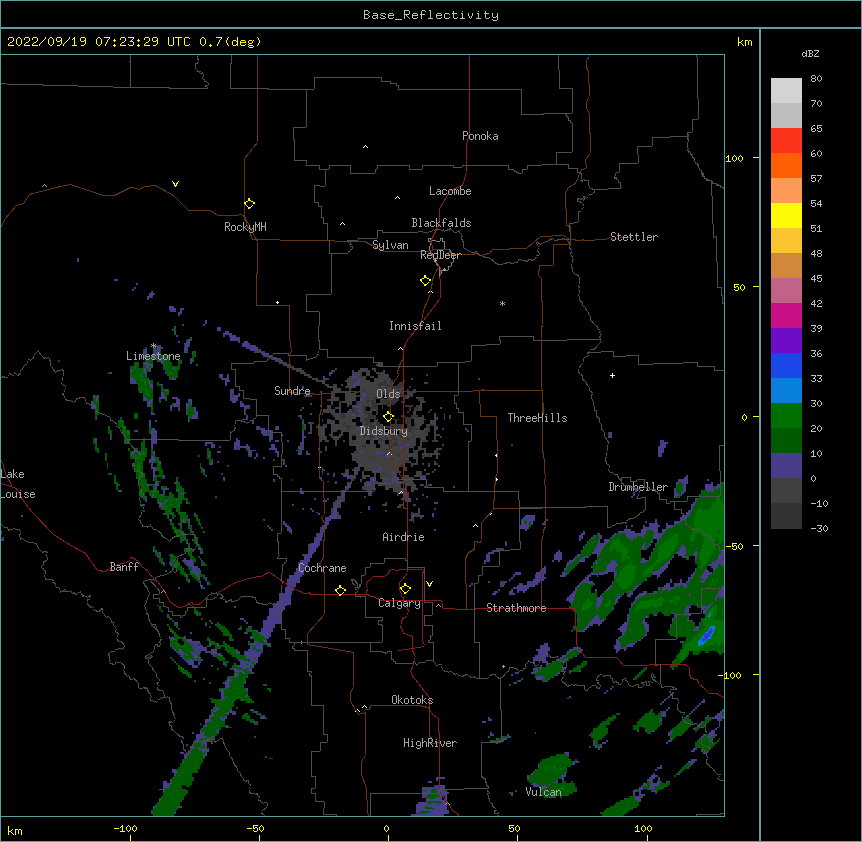Click the Airdrie city label
The height and width of the screenshot is (842, 862).
pyautogui.click(x=403, y=537)
